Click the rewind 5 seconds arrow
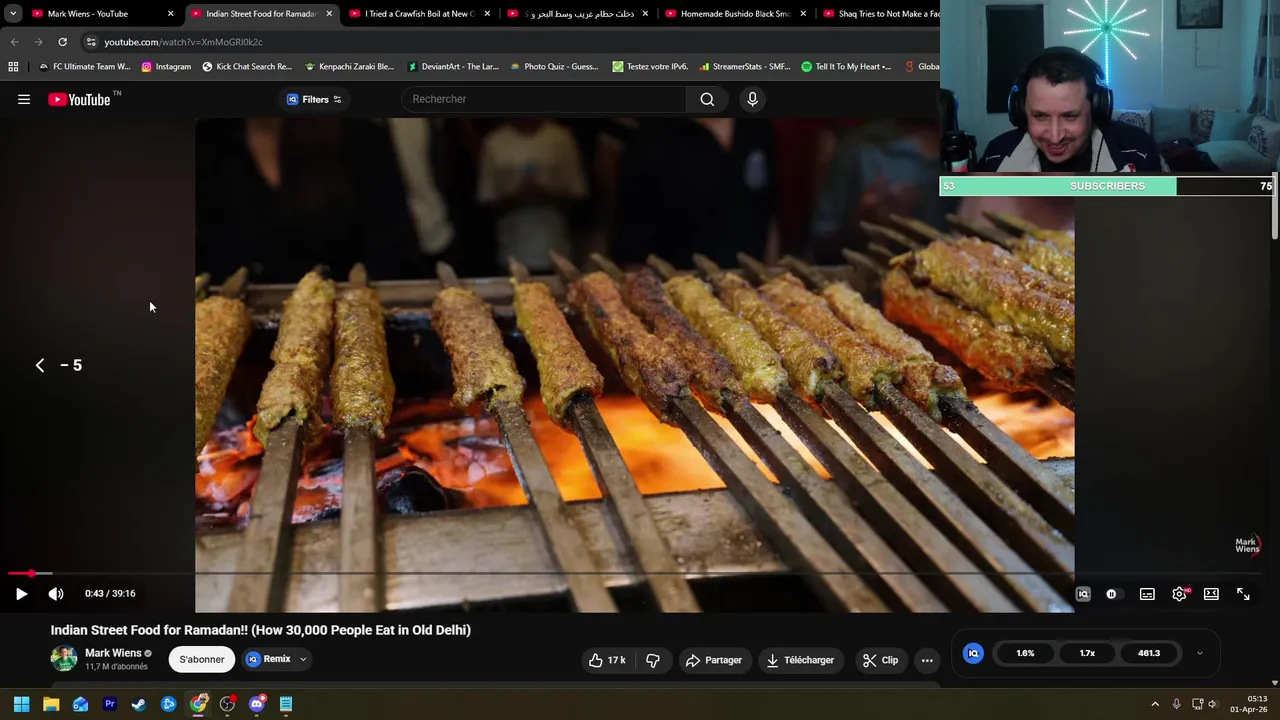Screen dimensions: 1280x720 [x=40, y=365]
